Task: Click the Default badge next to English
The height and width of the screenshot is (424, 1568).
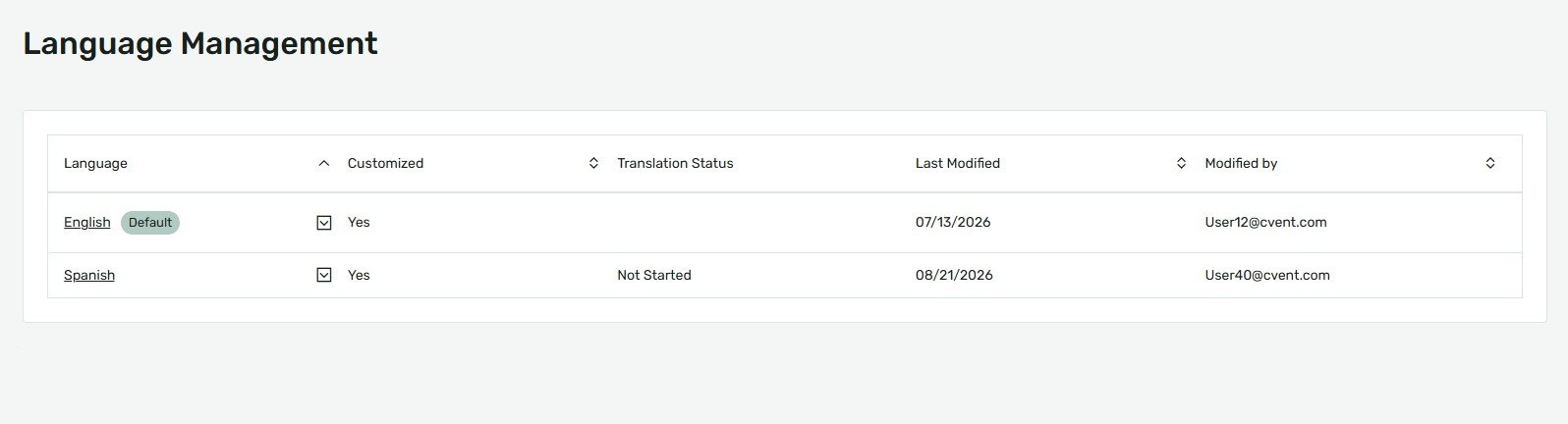Action: (x=150, y=223)
